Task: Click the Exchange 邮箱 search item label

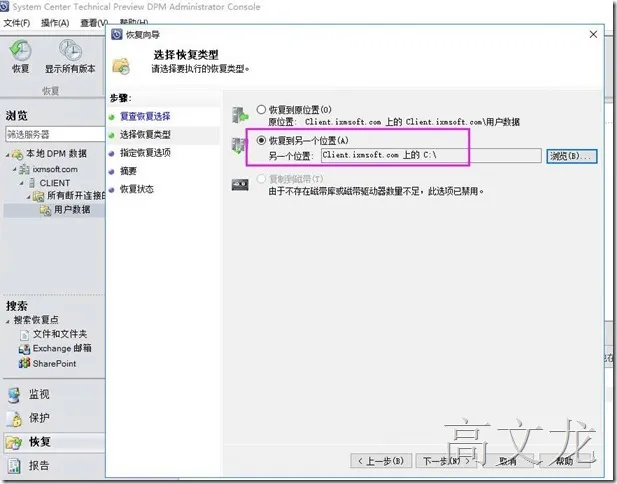Action: [62, 348]
